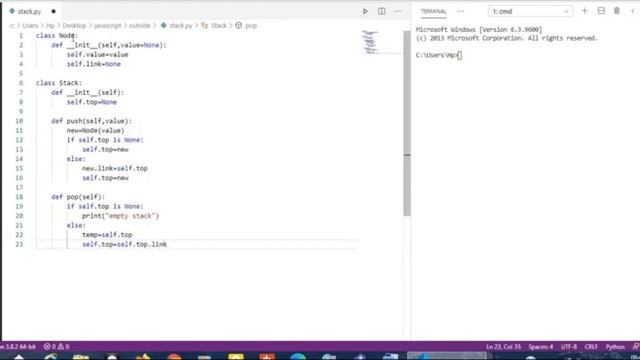This screenshot has height=360, width=640.
Task: Click the 'print("empty stack")' line
Action: (120, 216)
